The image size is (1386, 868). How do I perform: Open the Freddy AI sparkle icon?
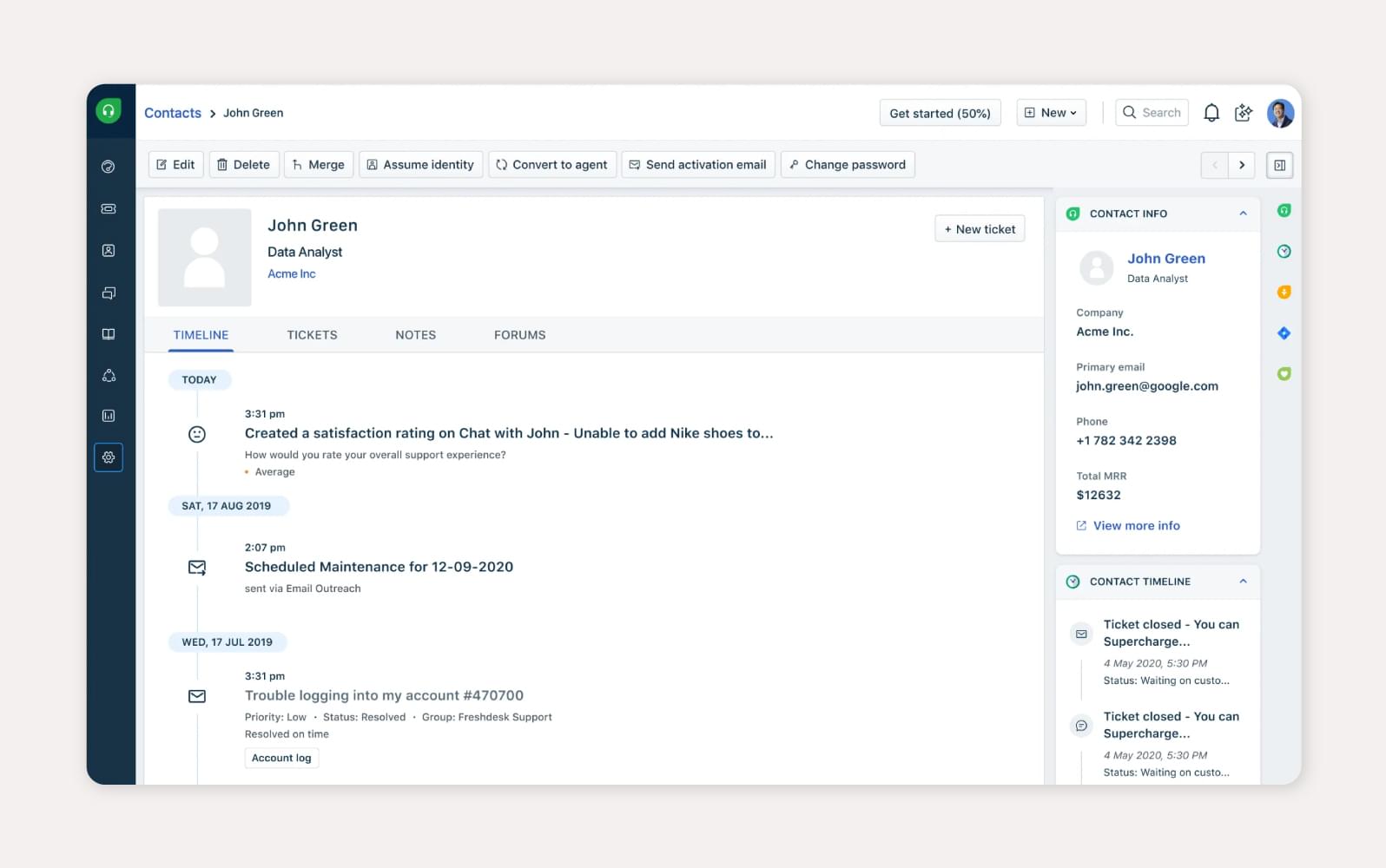pos(1244,113)
